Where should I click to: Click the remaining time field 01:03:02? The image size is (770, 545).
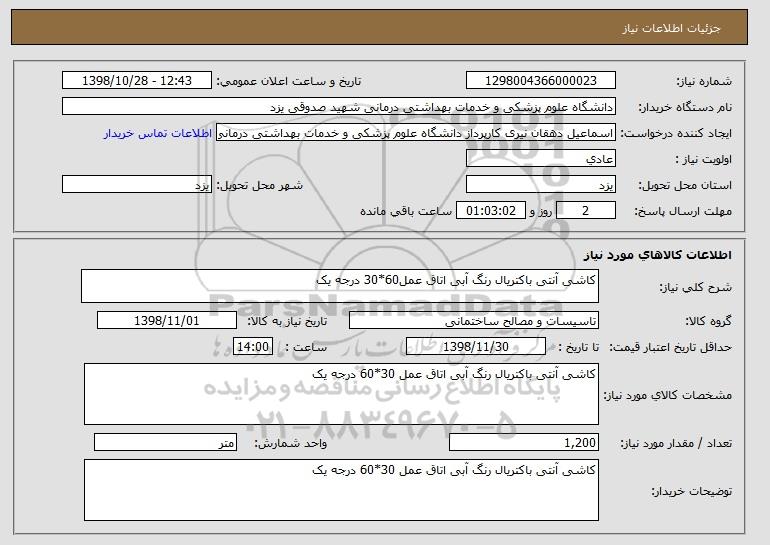click(491, 211)
